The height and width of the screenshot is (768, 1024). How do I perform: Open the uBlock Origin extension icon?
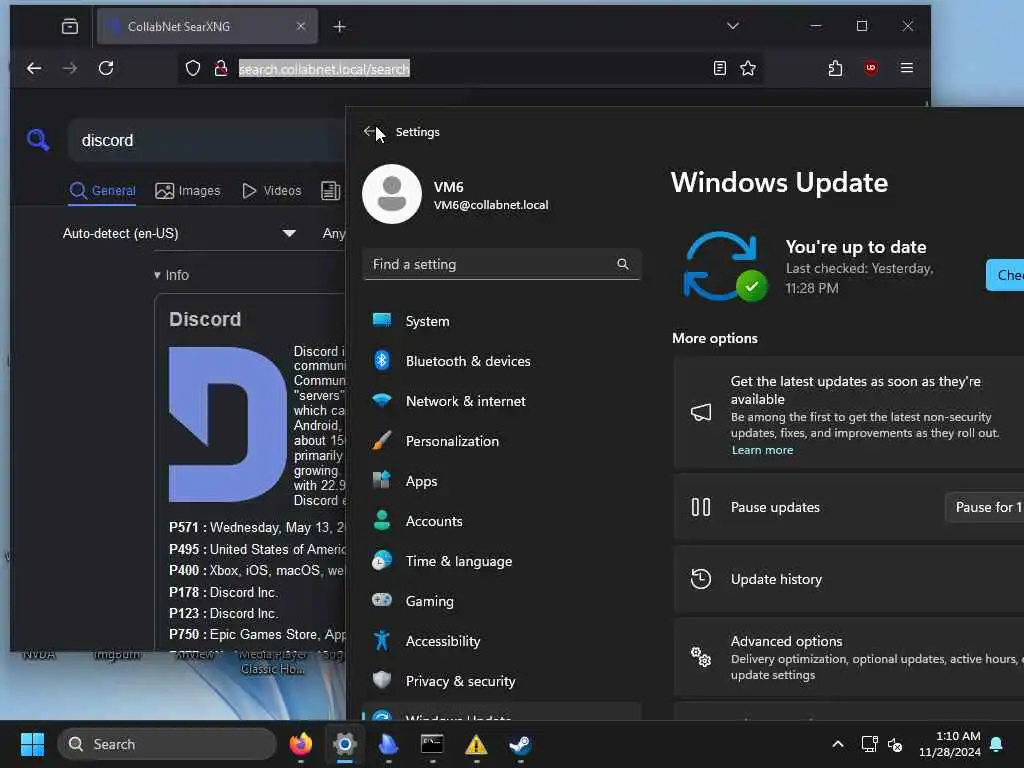(871, 68)
